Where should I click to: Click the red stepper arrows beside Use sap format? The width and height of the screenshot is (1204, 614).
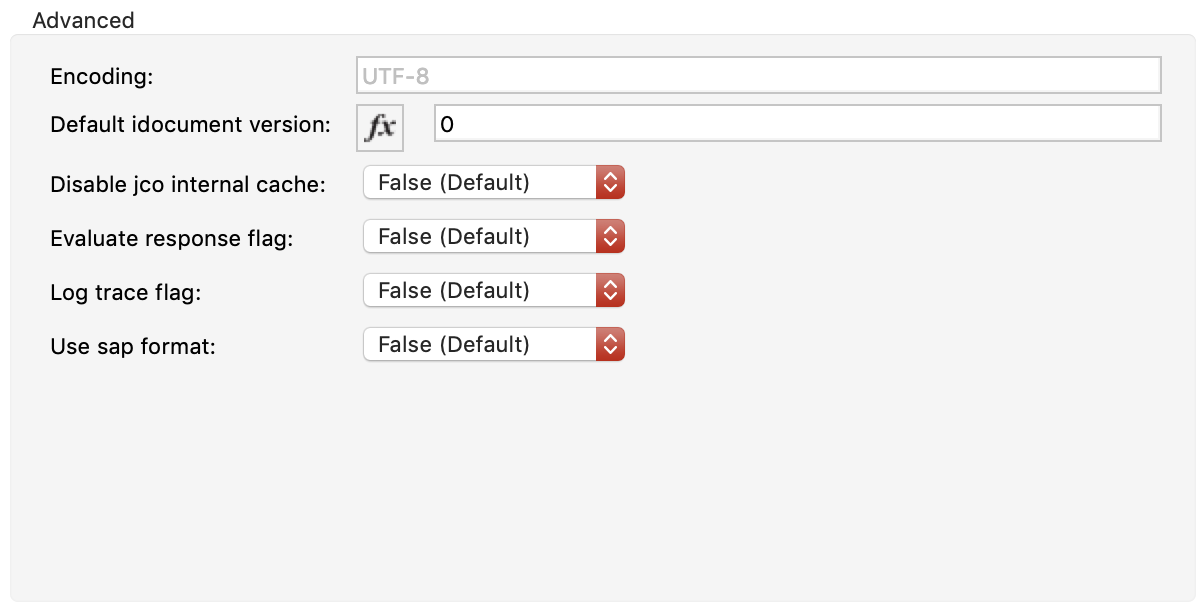(611, 344)
